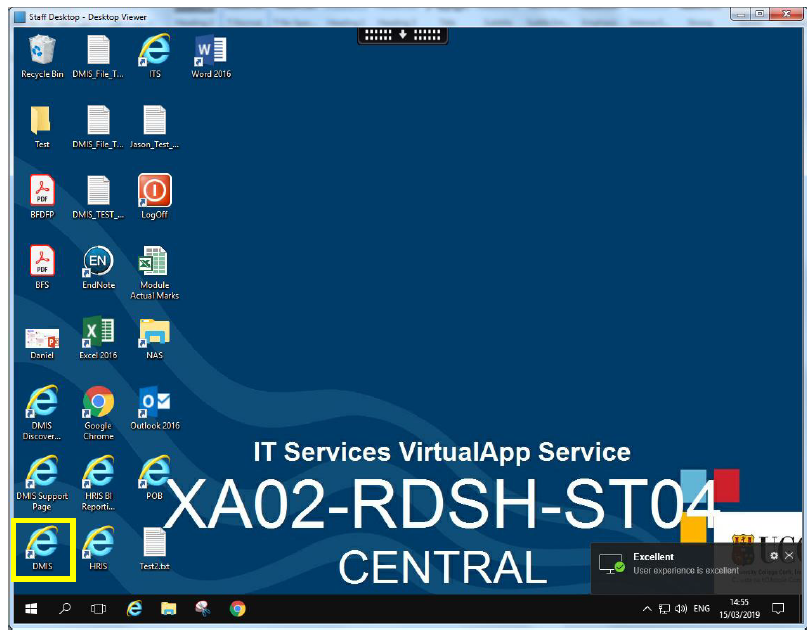Image resolution: width=807 pixels, height=632 pixels.
Task: Show hidden system tray icons
Action: 647,608
